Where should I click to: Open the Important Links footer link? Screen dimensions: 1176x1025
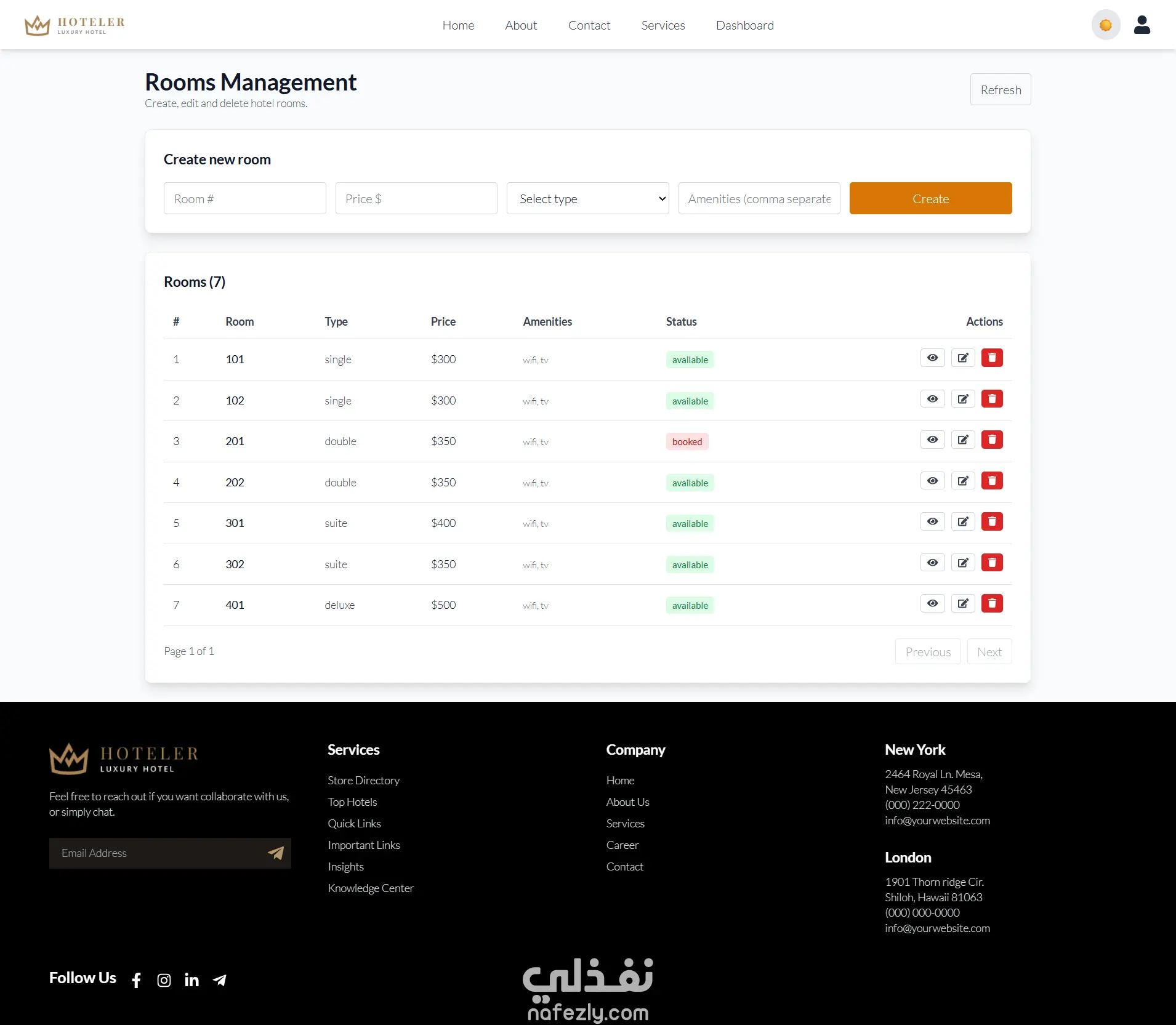coord(364,845)
